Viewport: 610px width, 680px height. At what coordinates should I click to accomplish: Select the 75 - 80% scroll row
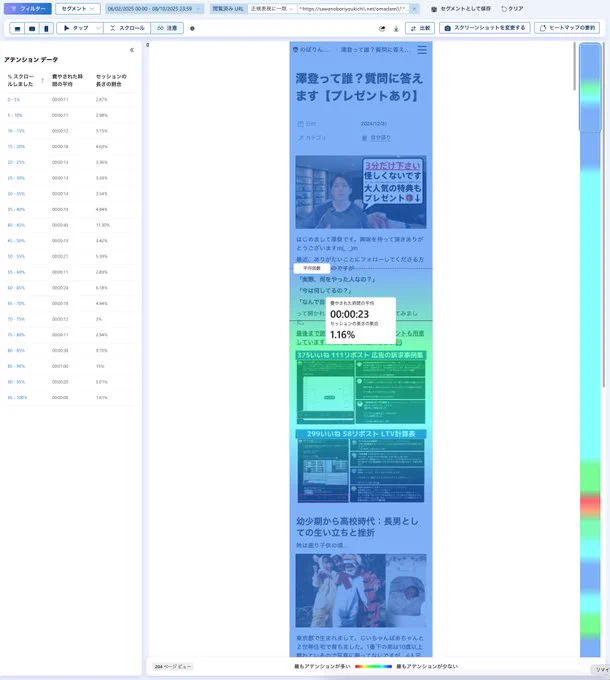69,335
